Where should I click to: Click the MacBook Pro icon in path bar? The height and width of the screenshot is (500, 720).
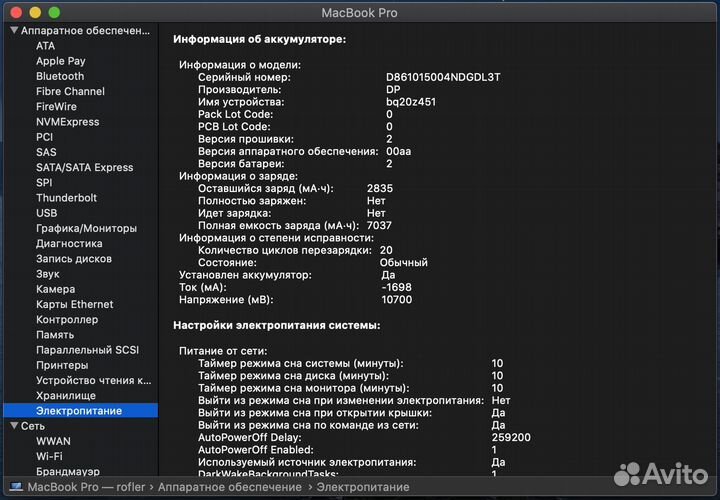click(14, 488)
